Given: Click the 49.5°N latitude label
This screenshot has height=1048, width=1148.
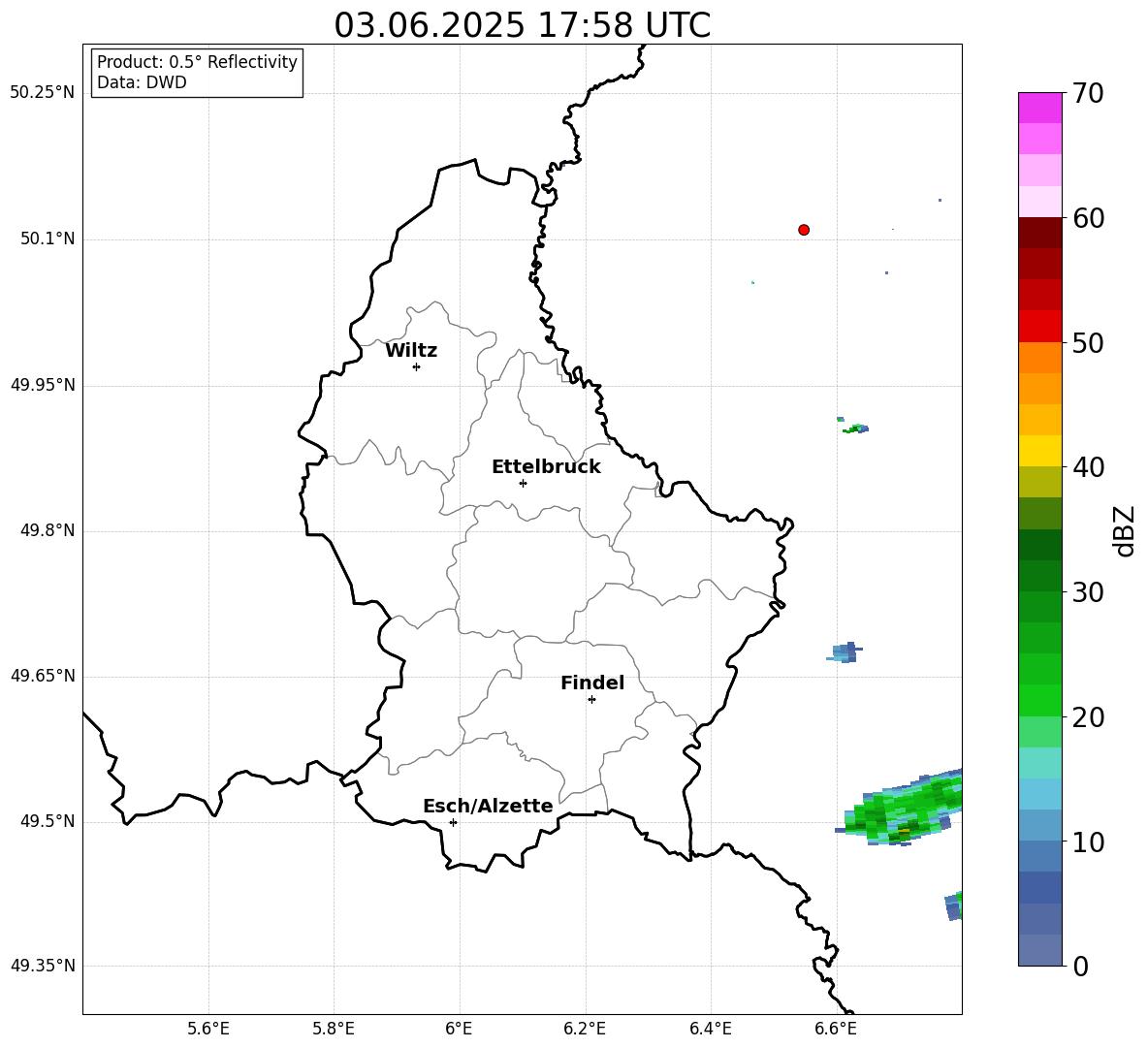Looking at the screenshot, I should (x=48, y=821).
